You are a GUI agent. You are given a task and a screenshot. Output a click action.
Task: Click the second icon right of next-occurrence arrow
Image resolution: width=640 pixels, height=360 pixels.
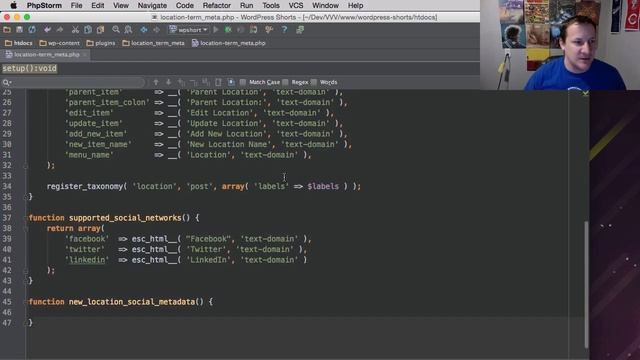click(193, 82)
